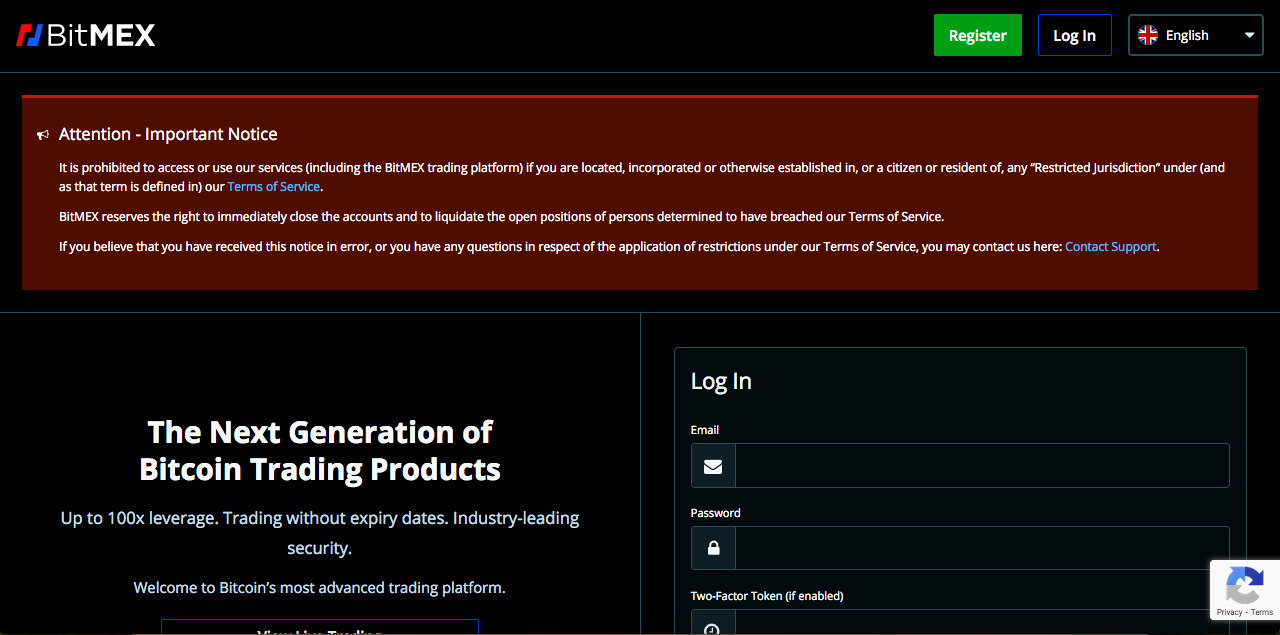The height and width of the screenshot is (635, 1280).
Task: Click the reCAPTCHA badge icon
Action: point(1245,585)
